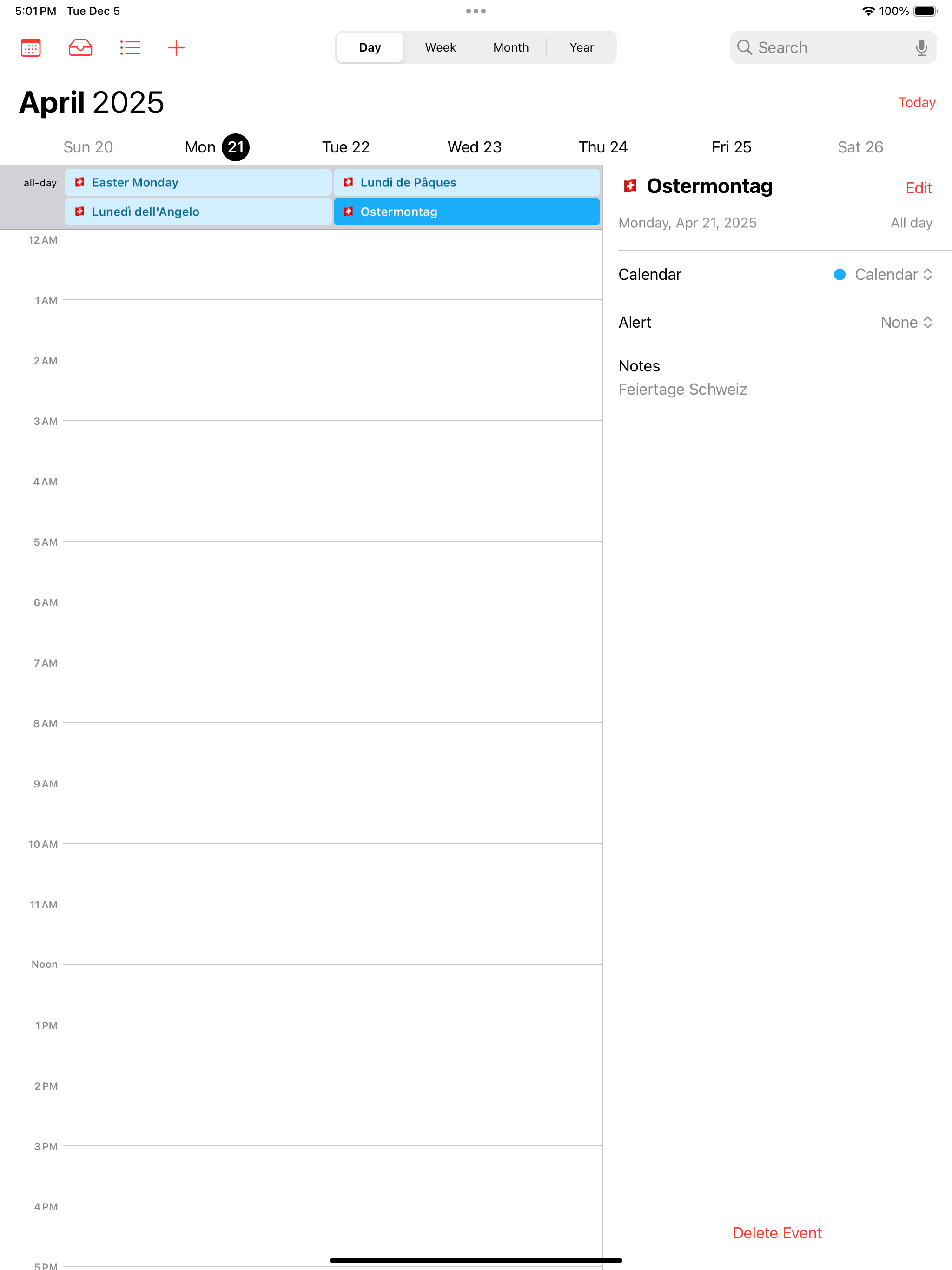Tap the Monday, Apr 21, 2025 date text
This screenshot has width=952, height=1270.
688,223
